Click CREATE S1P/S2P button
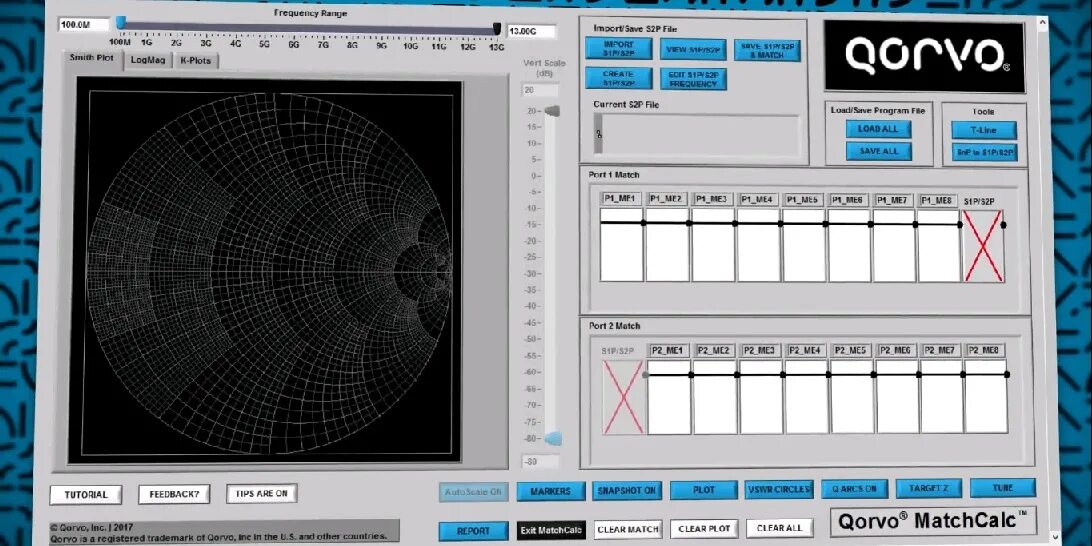Screen dimensions: 1092x546 point(618,78)
